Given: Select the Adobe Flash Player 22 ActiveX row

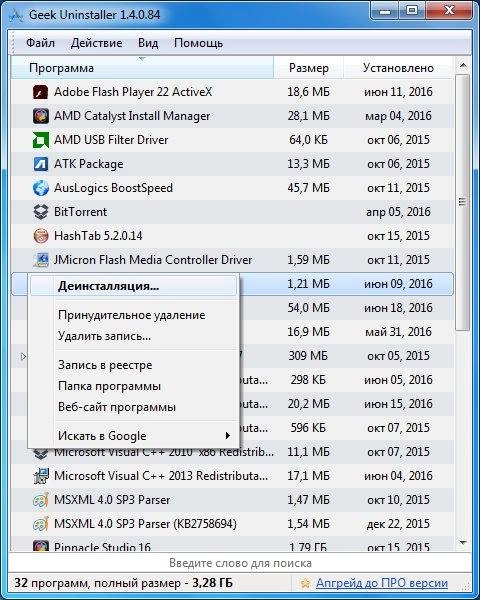Looking at the screenshot, I should [x=232, y=92].
